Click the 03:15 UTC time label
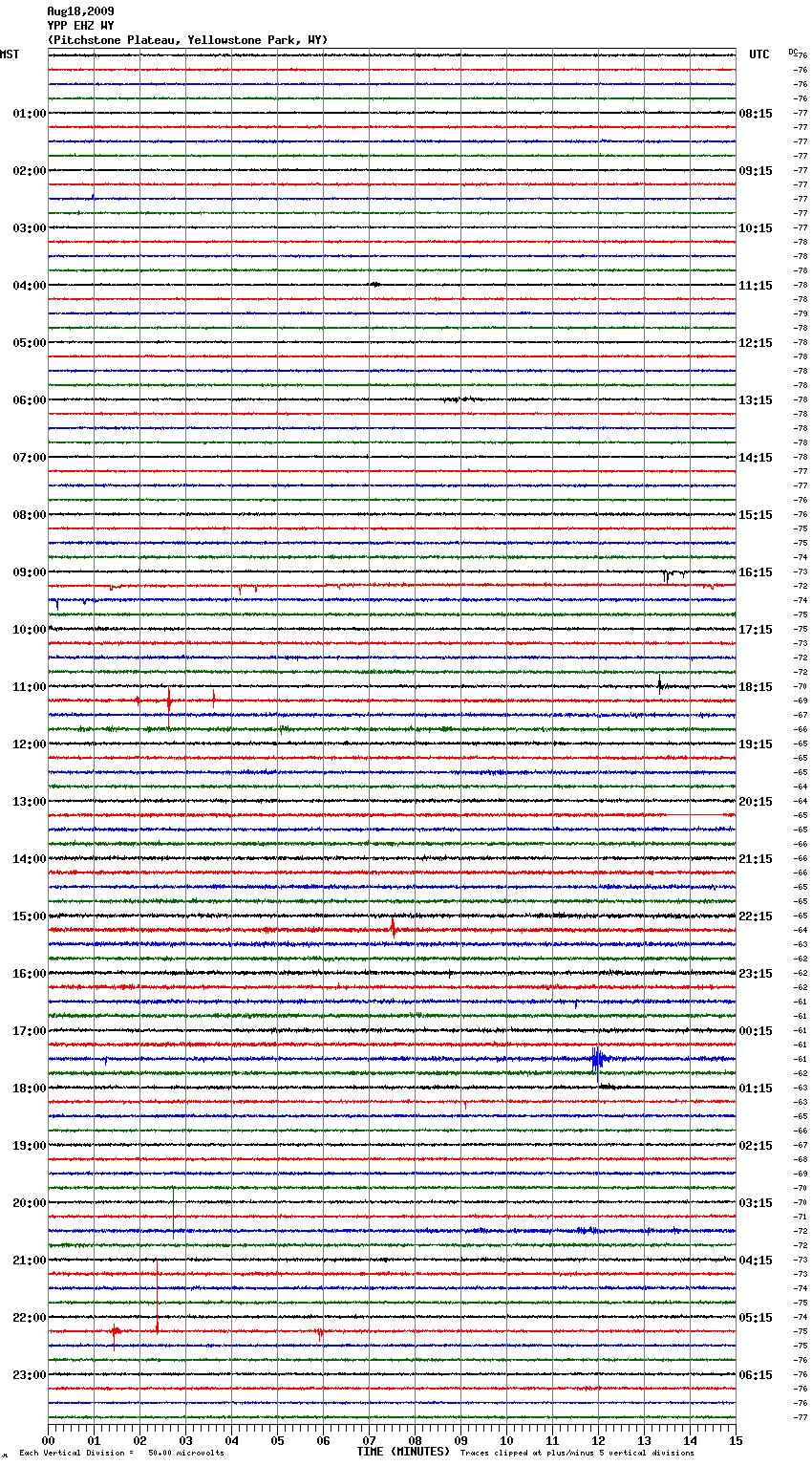 click(x=756, y=1203)
